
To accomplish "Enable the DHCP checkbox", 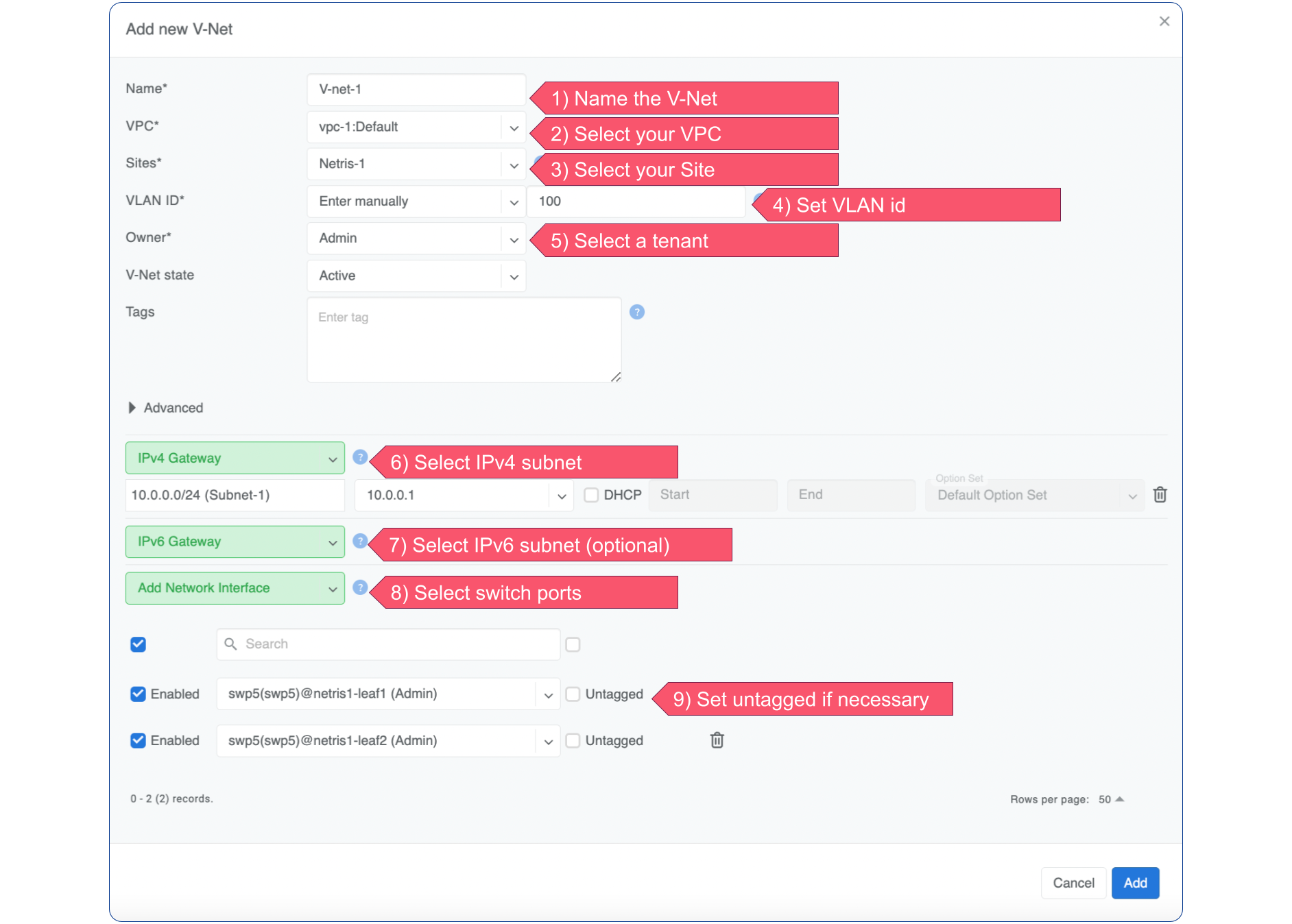I will pos(591,495).
